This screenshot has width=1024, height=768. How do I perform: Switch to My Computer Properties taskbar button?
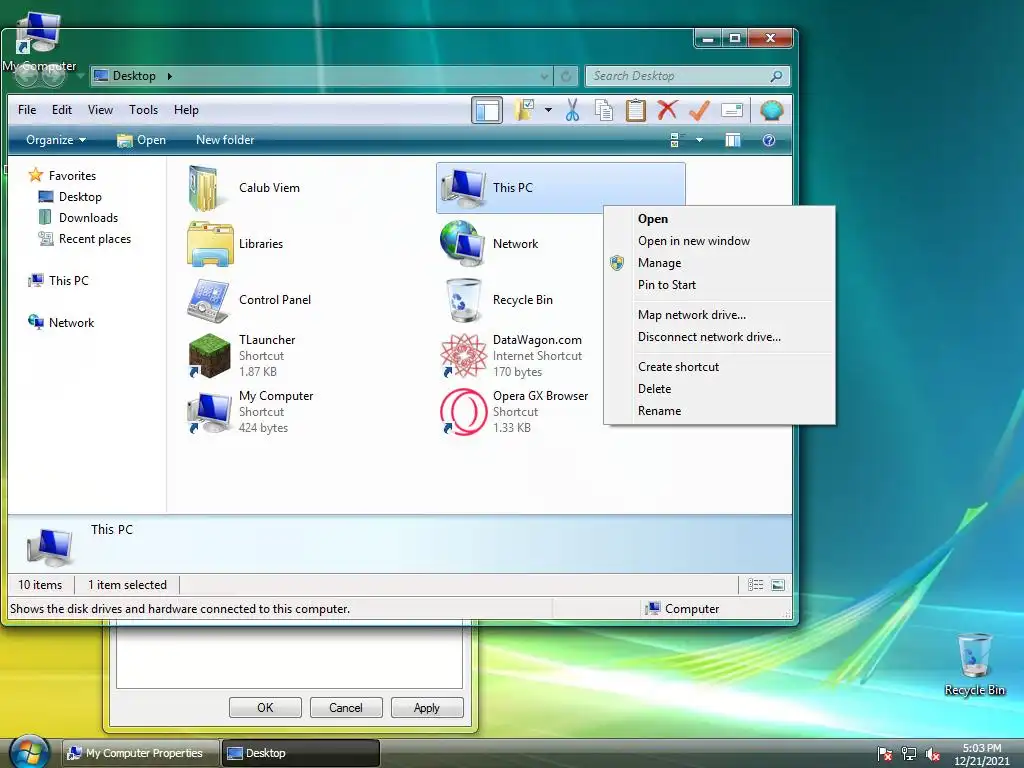click(x=140, y=753)
